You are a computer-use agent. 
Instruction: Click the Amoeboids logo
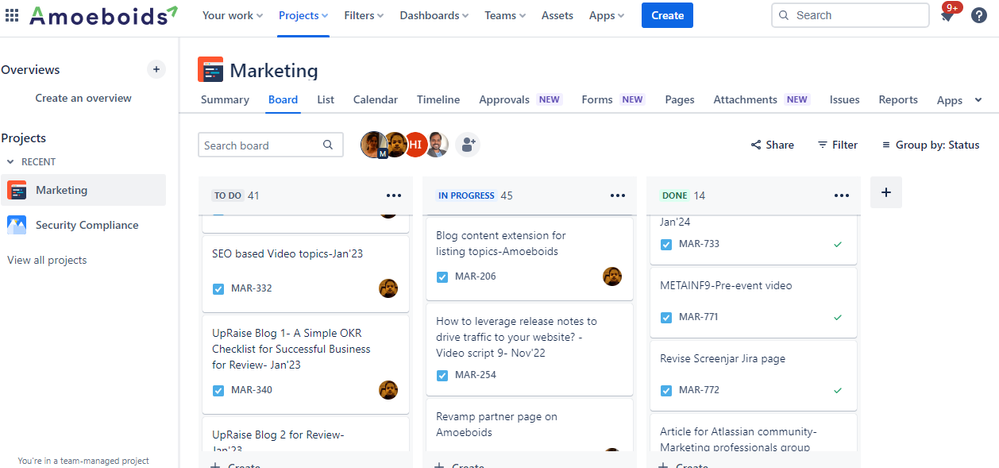point(104,15)
